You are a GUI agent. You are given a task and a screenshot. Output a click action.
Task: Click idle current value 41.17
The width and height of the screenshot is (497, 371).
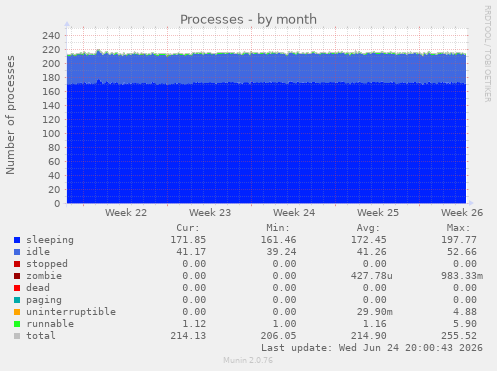point(191,252)
